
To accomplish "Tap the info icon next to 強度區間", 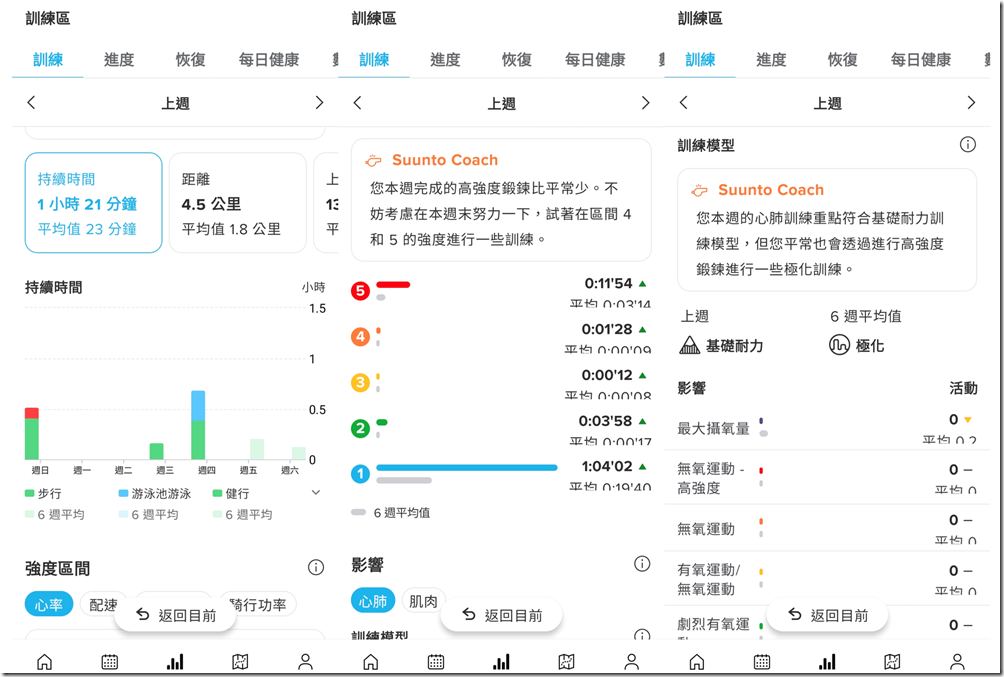I will click(x=316, y=567).
